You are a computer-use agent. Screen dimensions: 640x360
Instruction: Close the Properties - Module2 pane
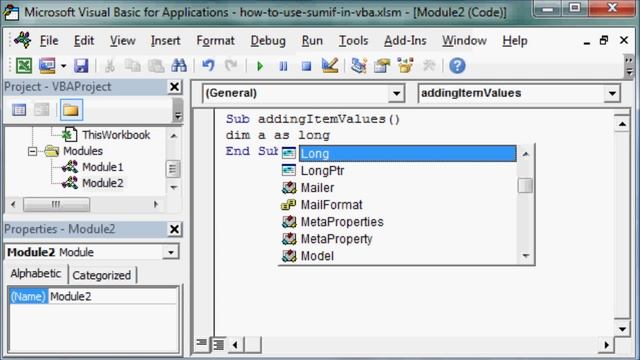click(x=174, y=229)
